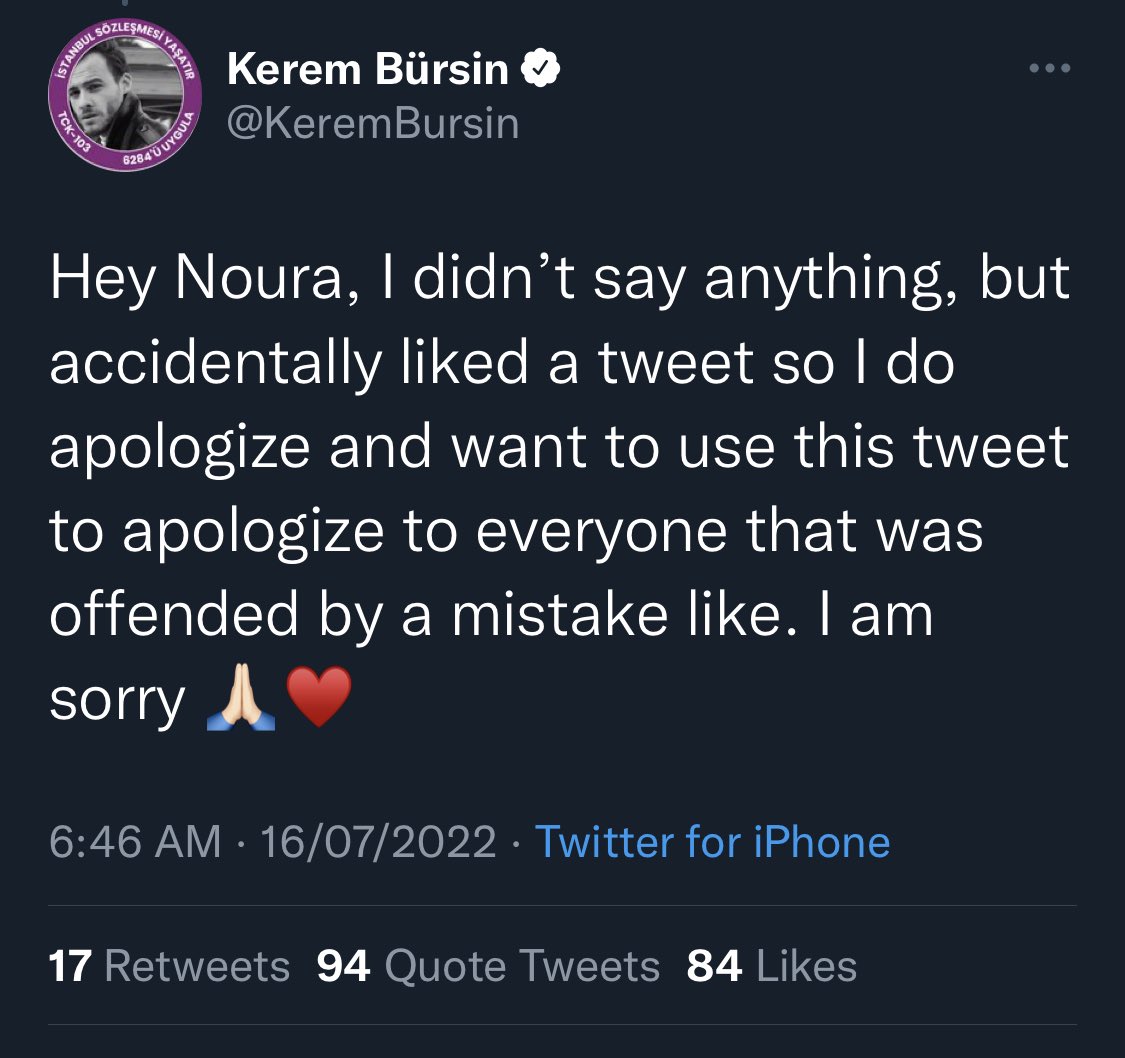Viewport: 1125px width, 1058px height.
Task: Click the red heart emoji
Action: coord(319,699)
